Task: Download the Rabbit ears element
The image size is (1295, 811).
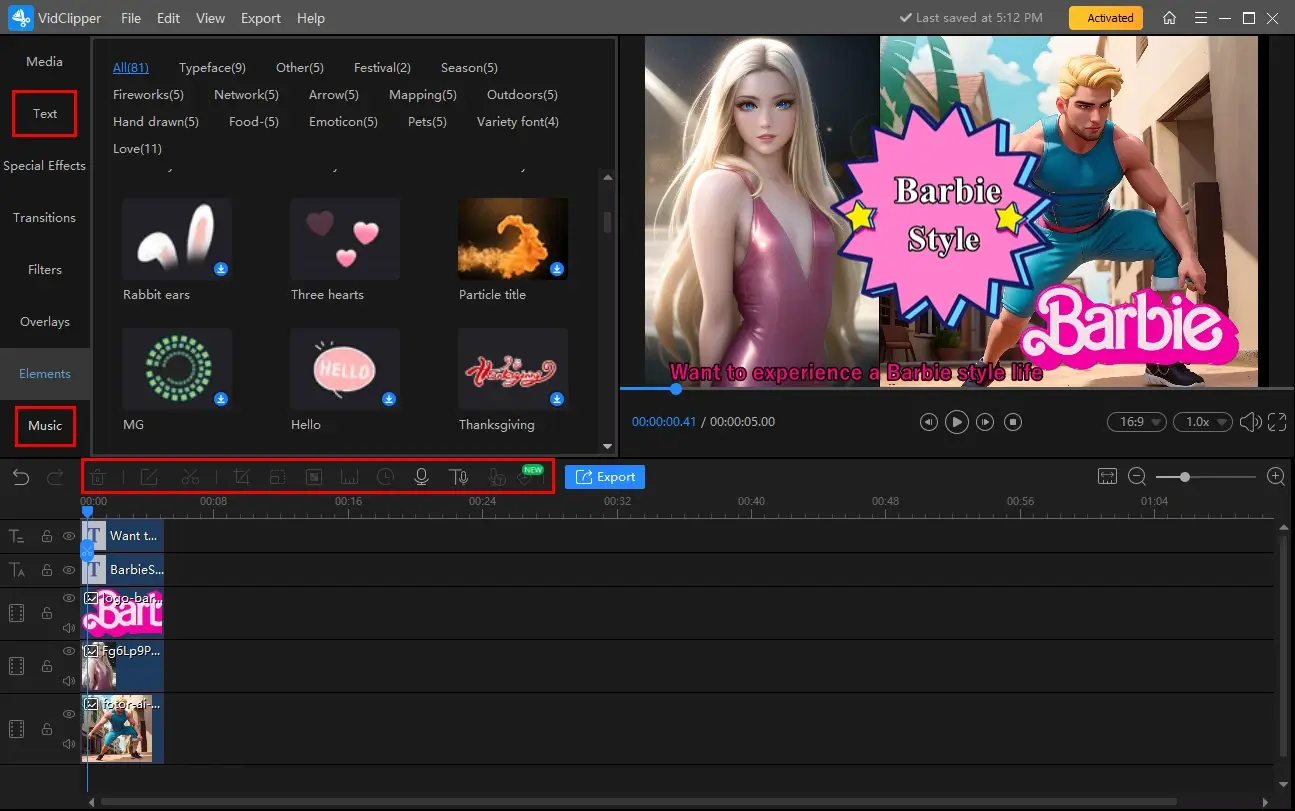Action: 219,269
